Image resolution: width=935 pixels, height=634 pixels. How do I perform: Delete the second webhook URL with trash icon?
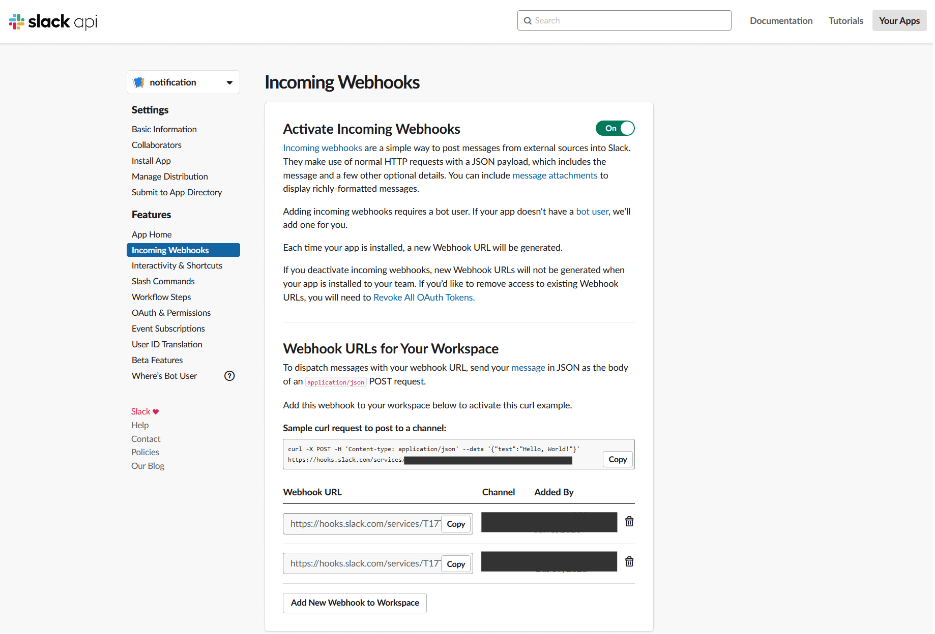point(629,562)
